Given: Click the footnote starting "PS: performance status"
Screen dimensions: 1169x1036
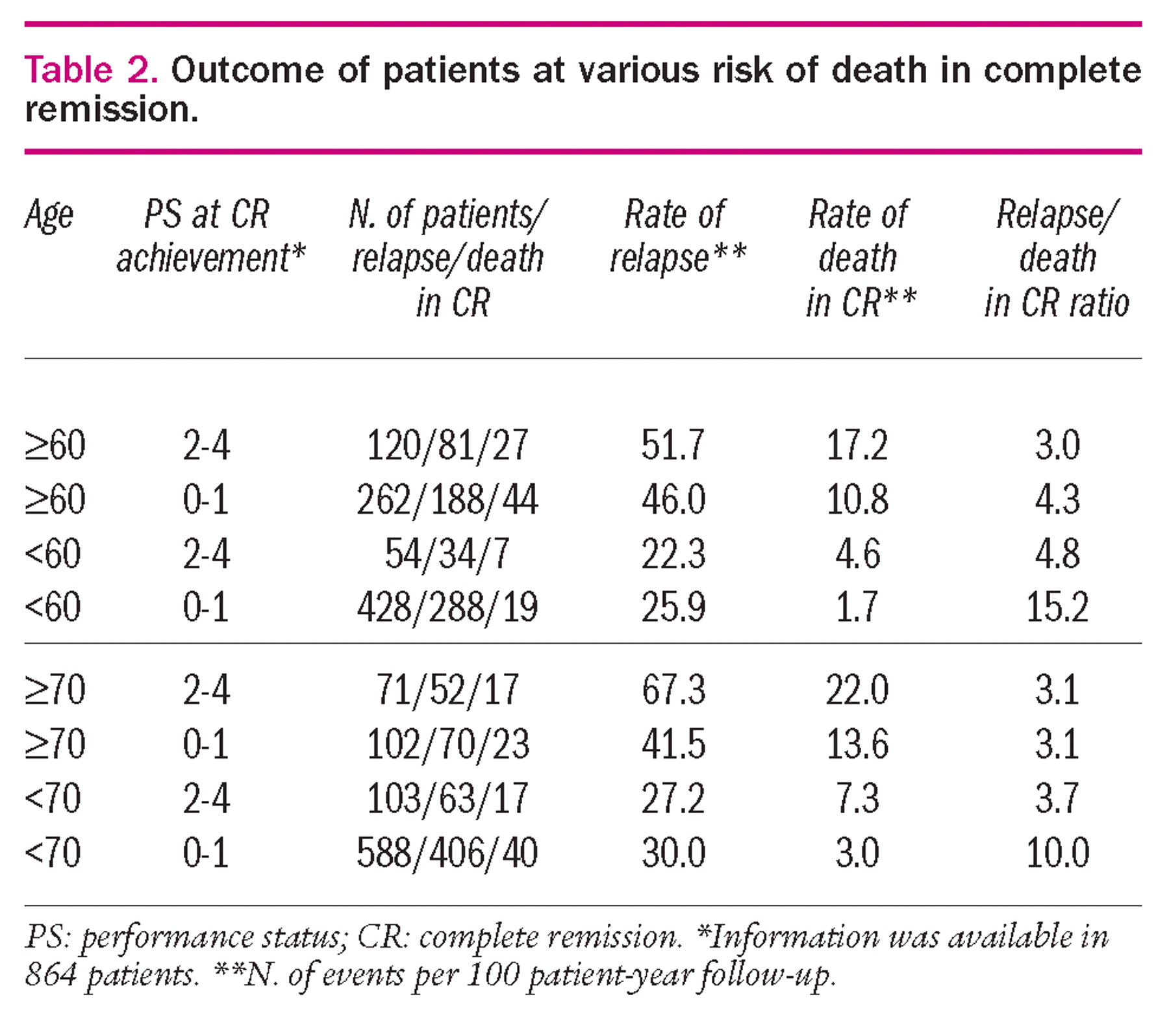Looking at the screenshot, I should [566, 955].
